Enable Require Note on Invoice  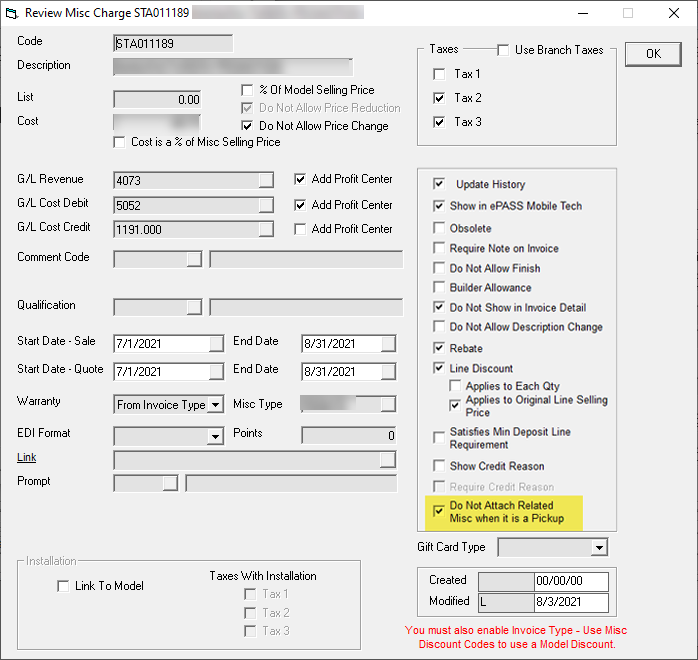coord(439,247)
